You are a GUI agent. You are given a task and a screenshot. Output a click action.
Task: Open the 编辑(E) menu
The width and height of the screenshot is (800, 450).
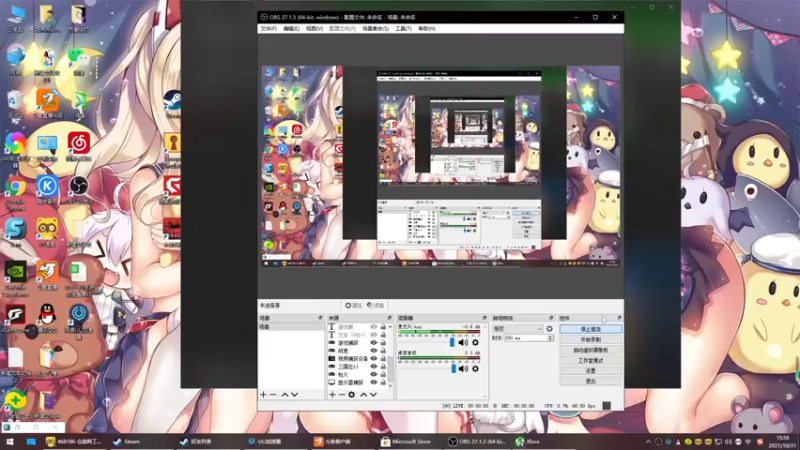pyautogui.click(x=291, y=29)
